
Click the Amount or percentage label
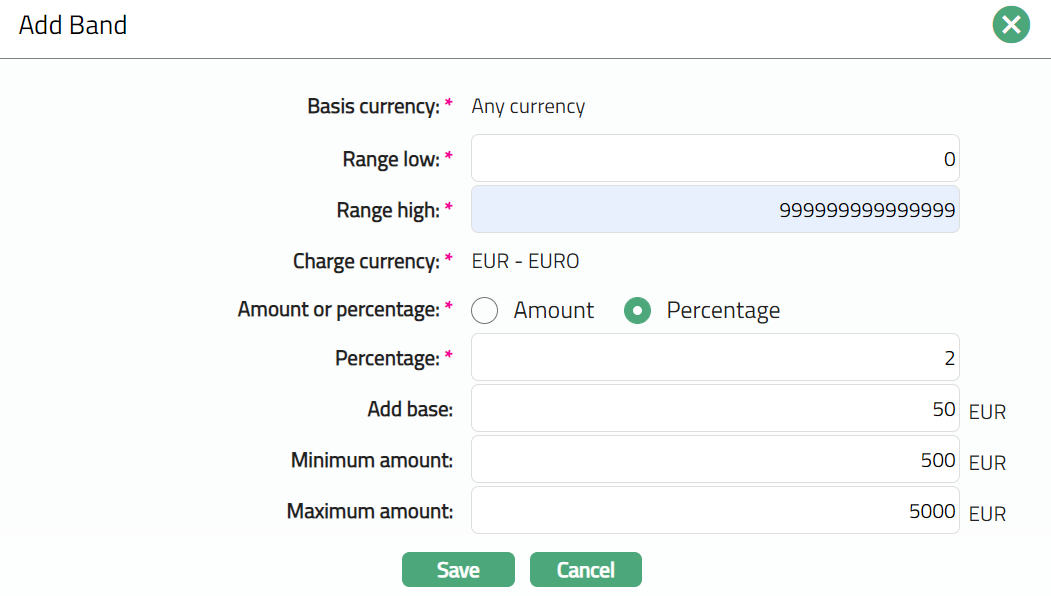[338, 310]
